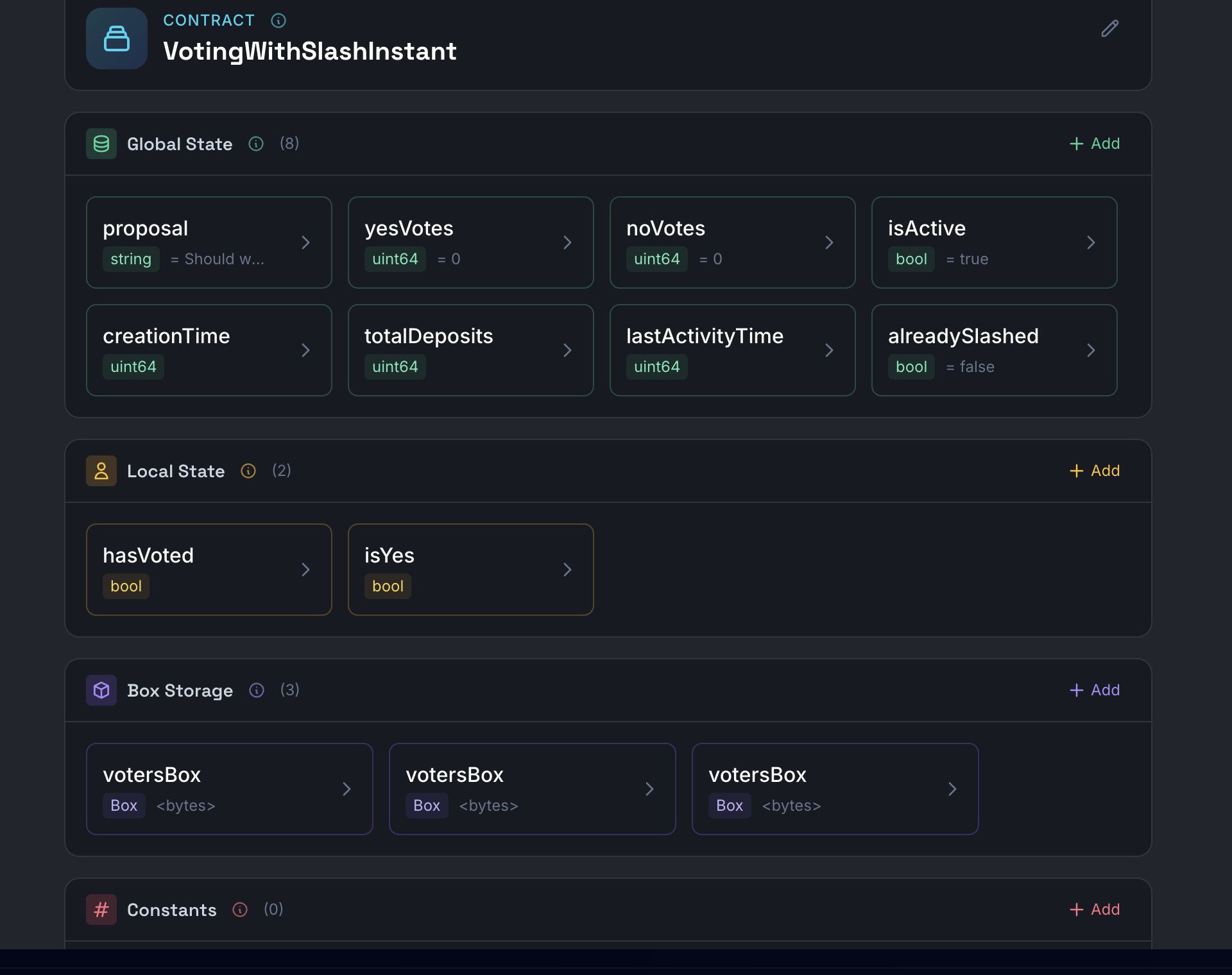The width and height of the screenshot is (1232, 975).
Task: Click the Box Storage info icon
Action: coord(257,690)
